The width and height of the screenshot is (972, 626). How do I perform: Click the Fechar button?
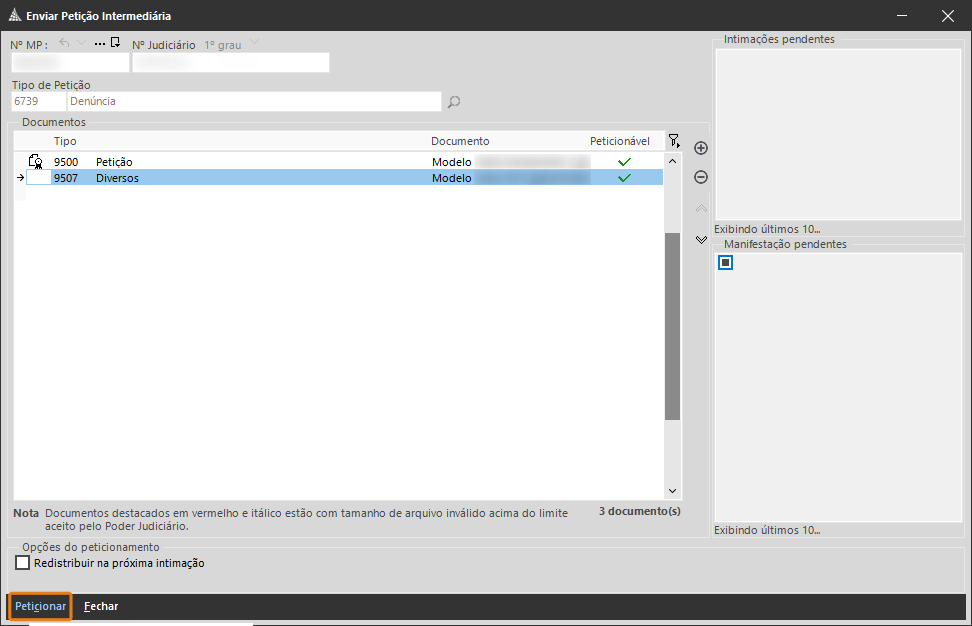click(x=101, y=606)
